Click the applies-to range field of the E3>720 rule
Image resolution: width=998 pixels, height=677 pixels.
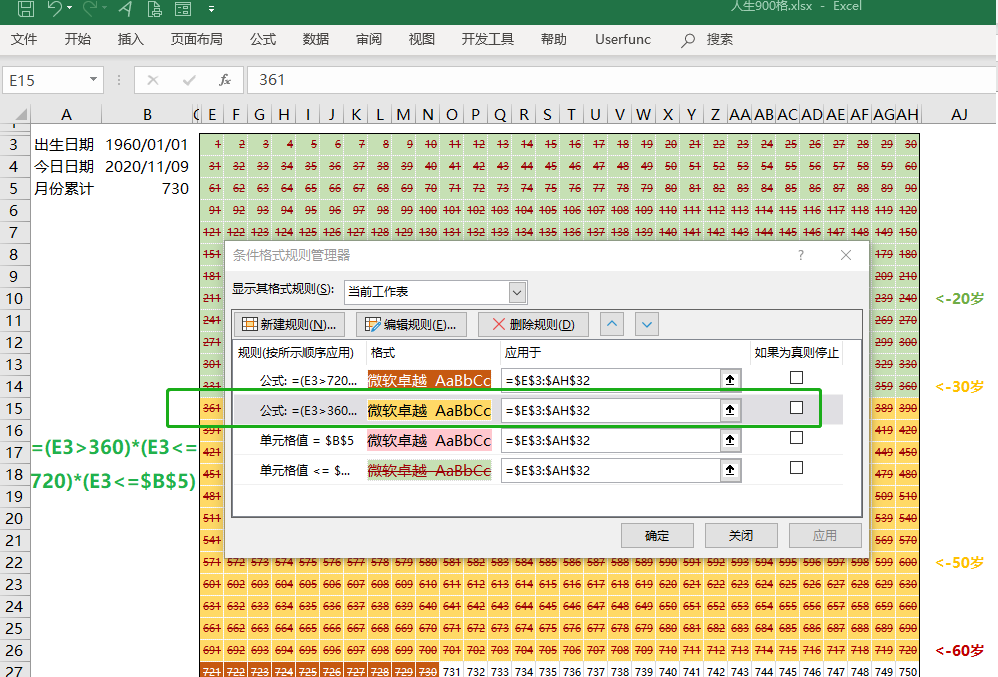611,380
